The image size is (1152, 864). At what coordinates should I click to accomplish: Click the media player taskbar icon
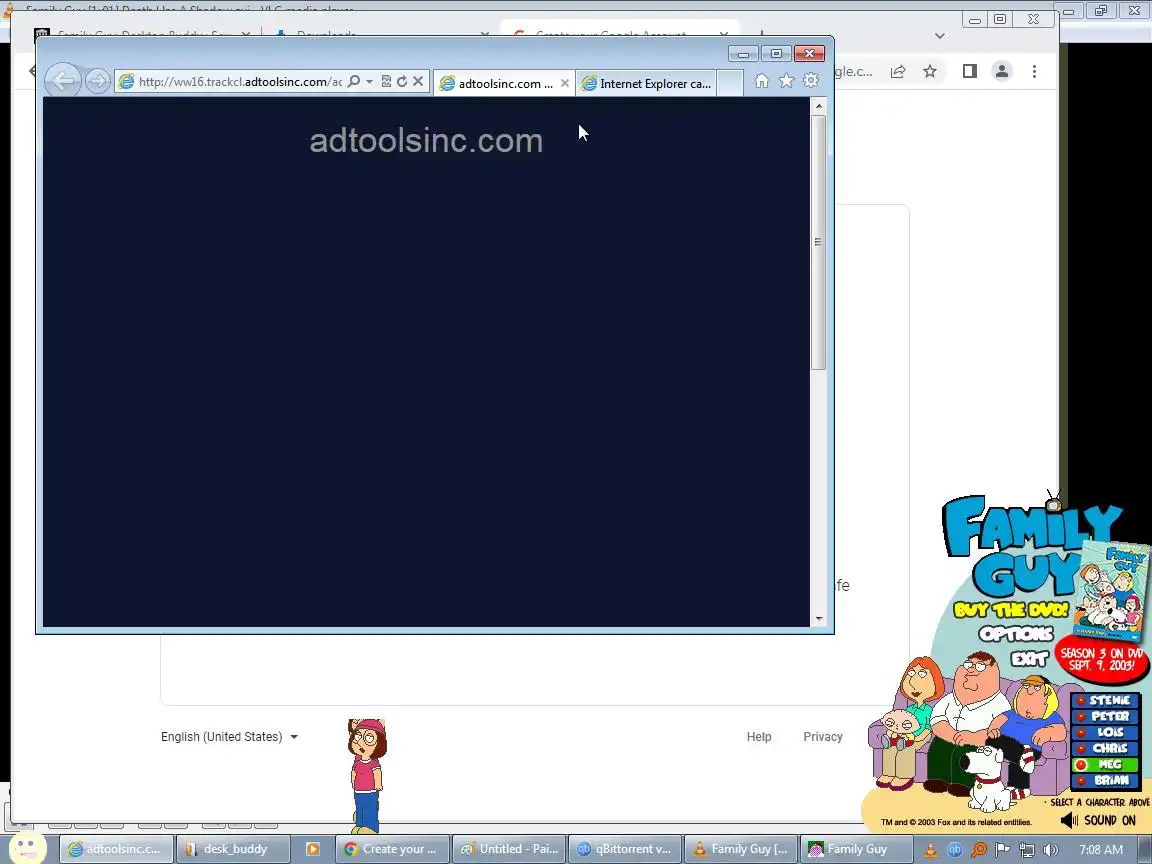[x=312, y=849]
